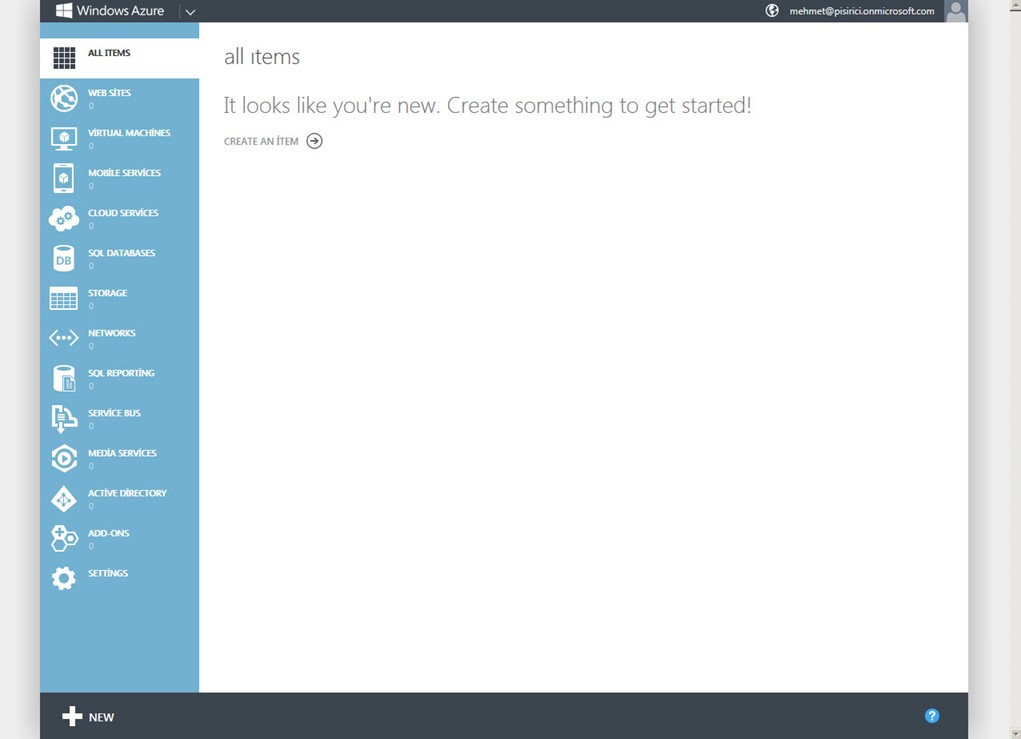Click the circled arrow next to Create an item
The image size is (1021, 739).
coord(315,141)
